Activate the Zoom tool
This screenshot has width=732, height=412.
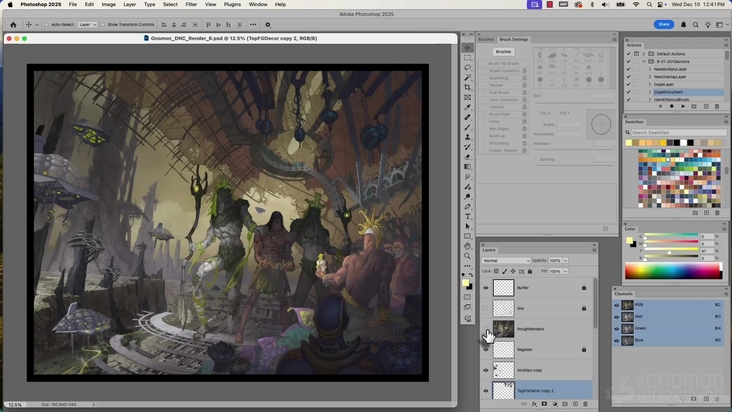coord(467,256)
